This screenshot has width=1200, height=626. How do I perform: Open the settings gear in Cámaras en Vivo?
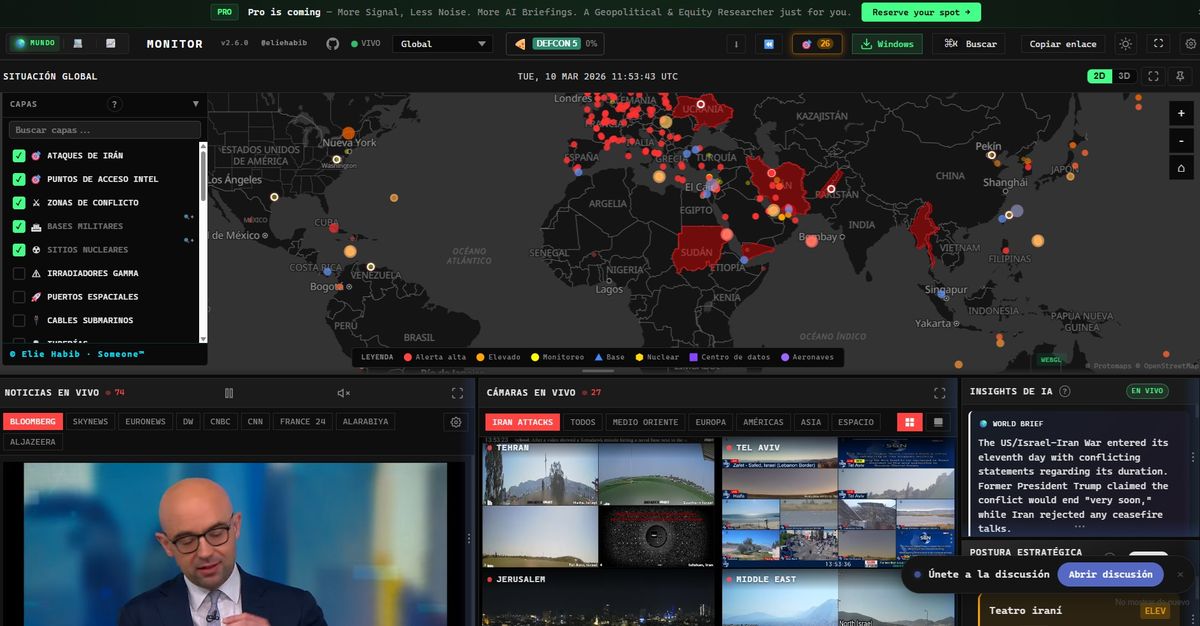coord(456,422)
